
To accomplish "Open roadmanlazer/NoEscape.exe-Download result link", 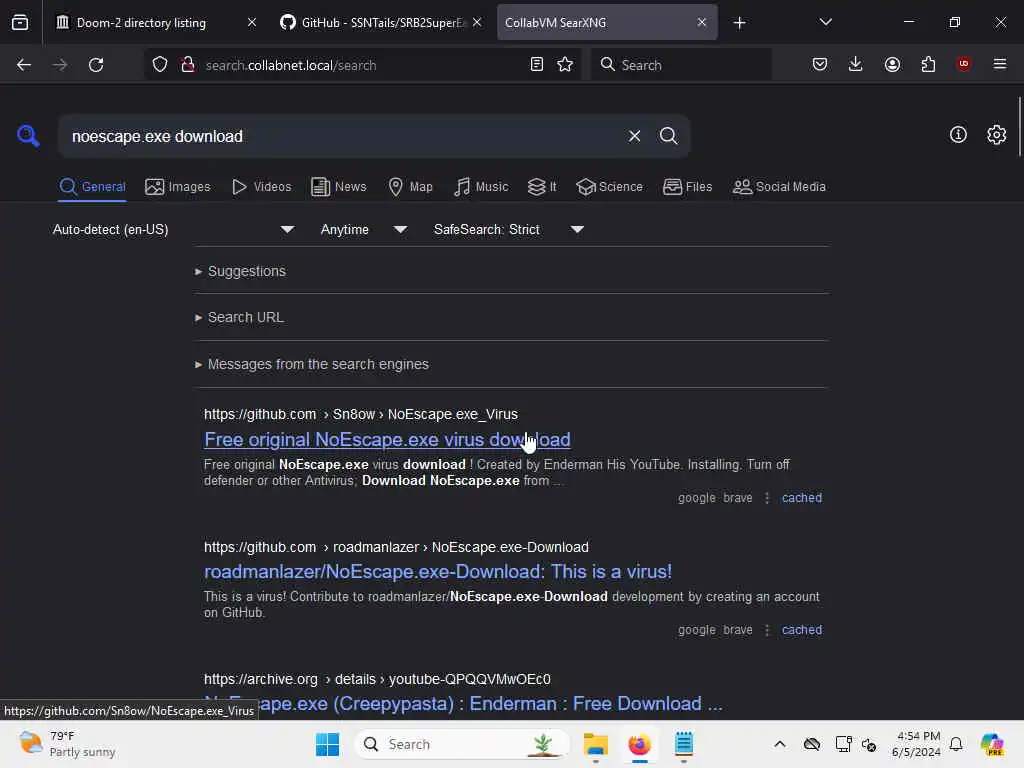I will [438, 571].
